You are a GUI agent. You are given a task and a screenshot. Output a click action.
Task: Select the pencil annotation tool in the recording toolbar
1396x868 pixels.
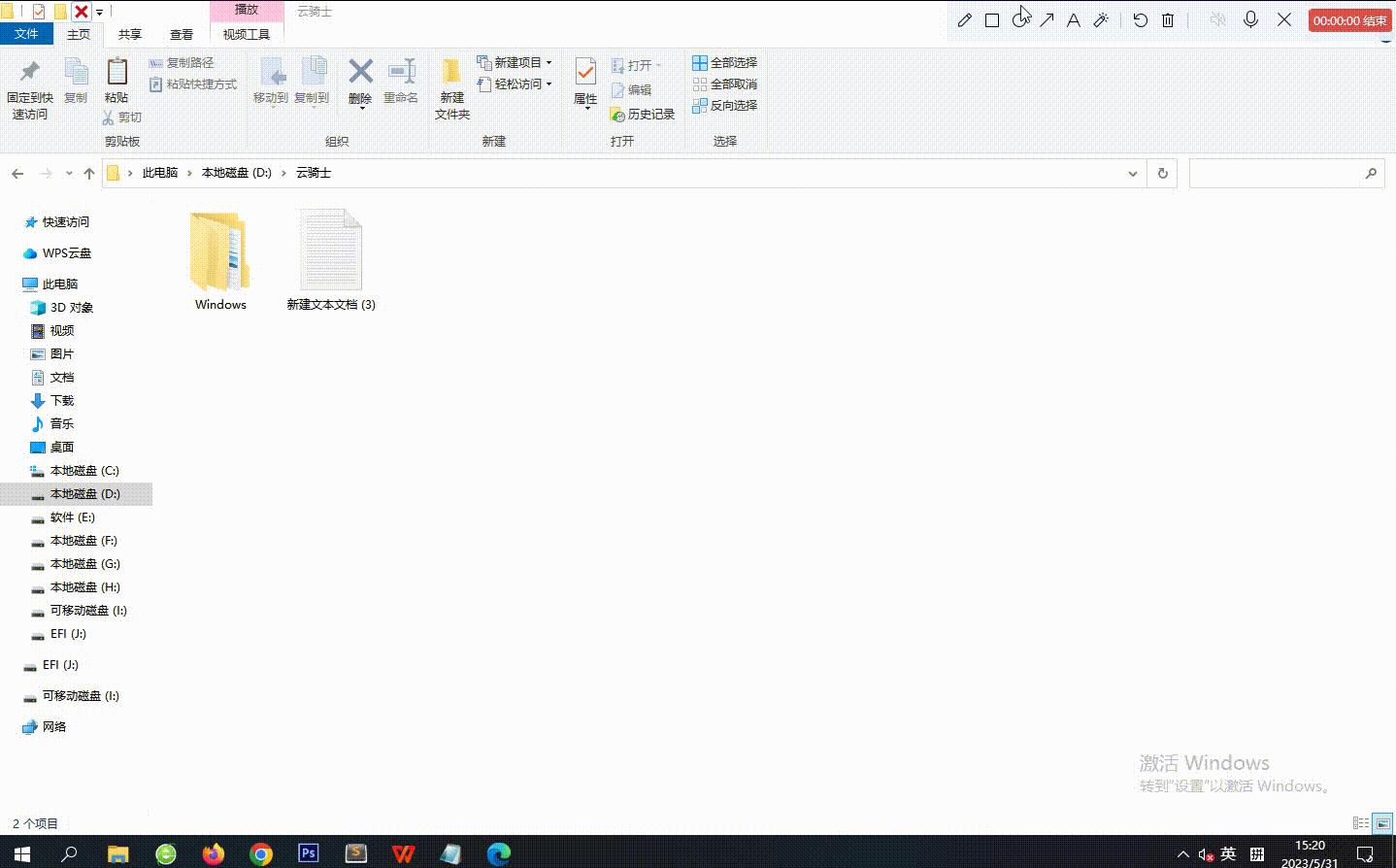[964, 19]
